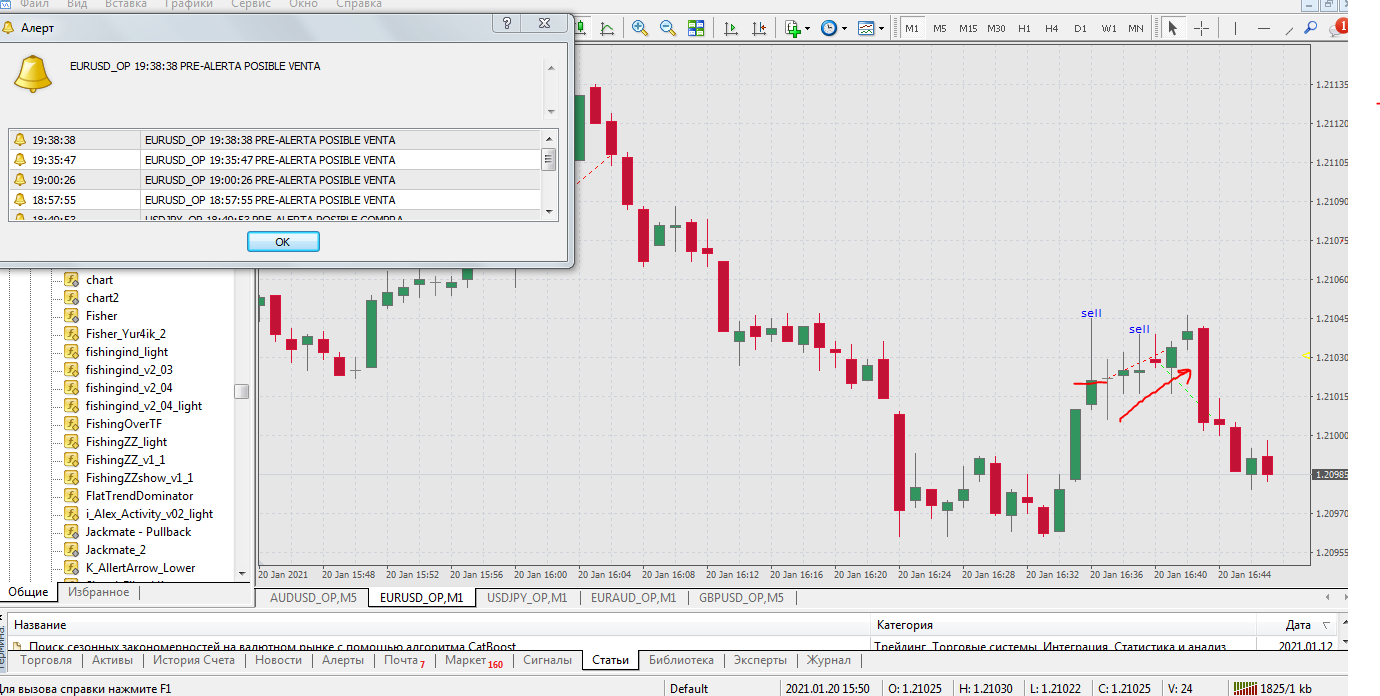Click the navigator panel scrollbar thumb
1380x696 pixels.
pos(242,392)
